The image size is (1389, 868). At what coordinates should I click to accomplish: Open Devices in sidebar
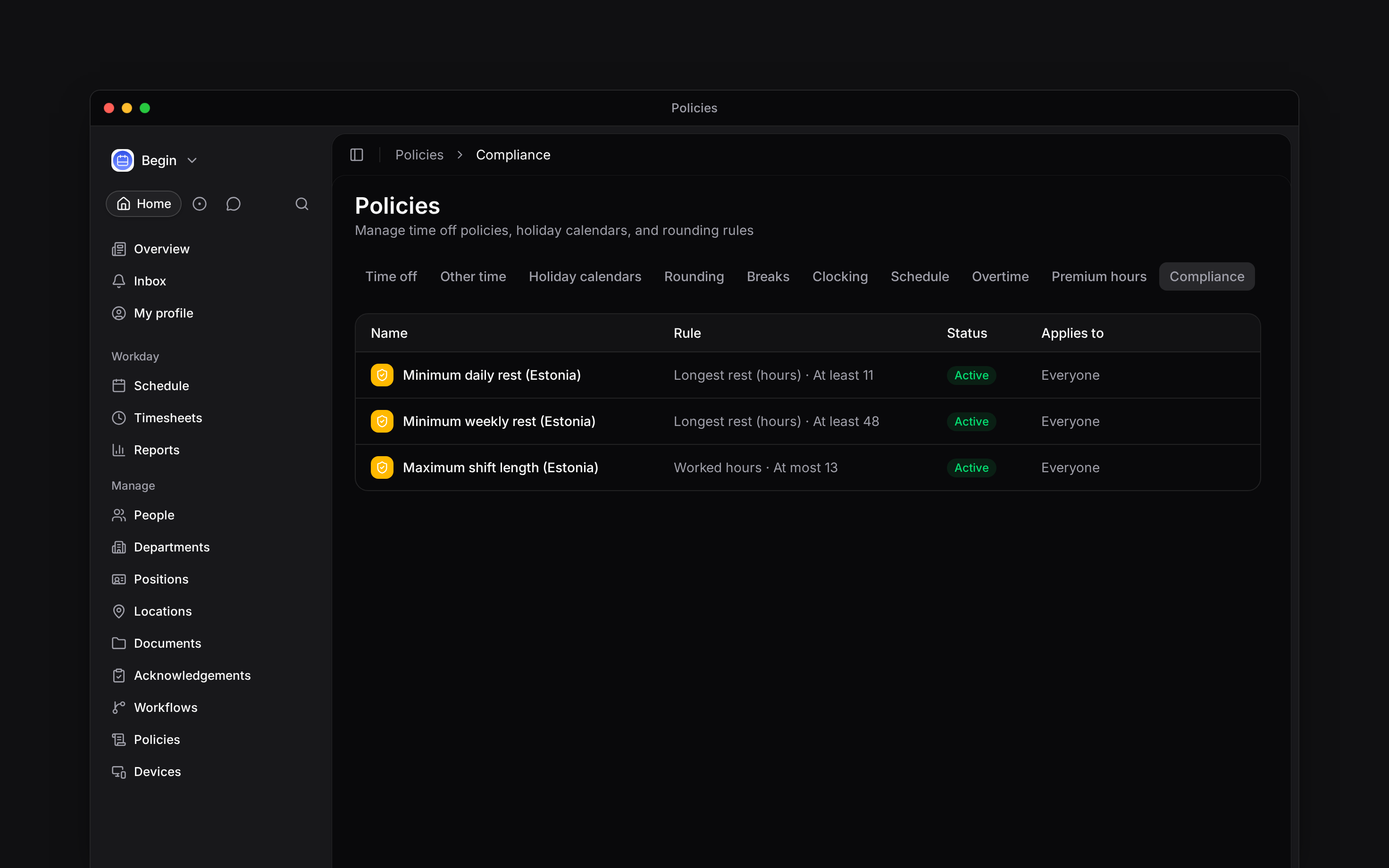157,772
